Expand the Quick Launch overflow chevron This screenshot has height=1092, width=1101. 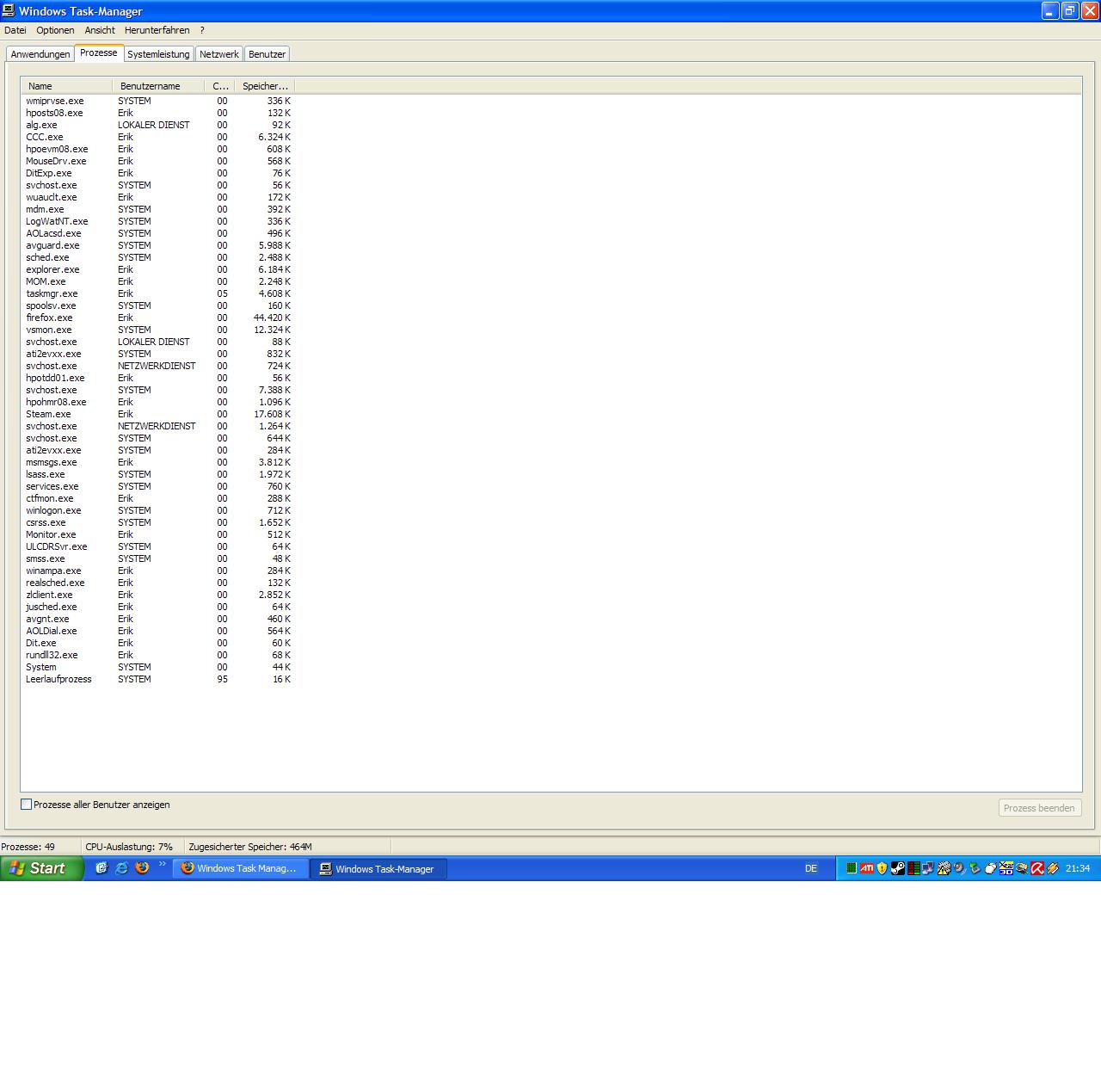pos(162,865)
